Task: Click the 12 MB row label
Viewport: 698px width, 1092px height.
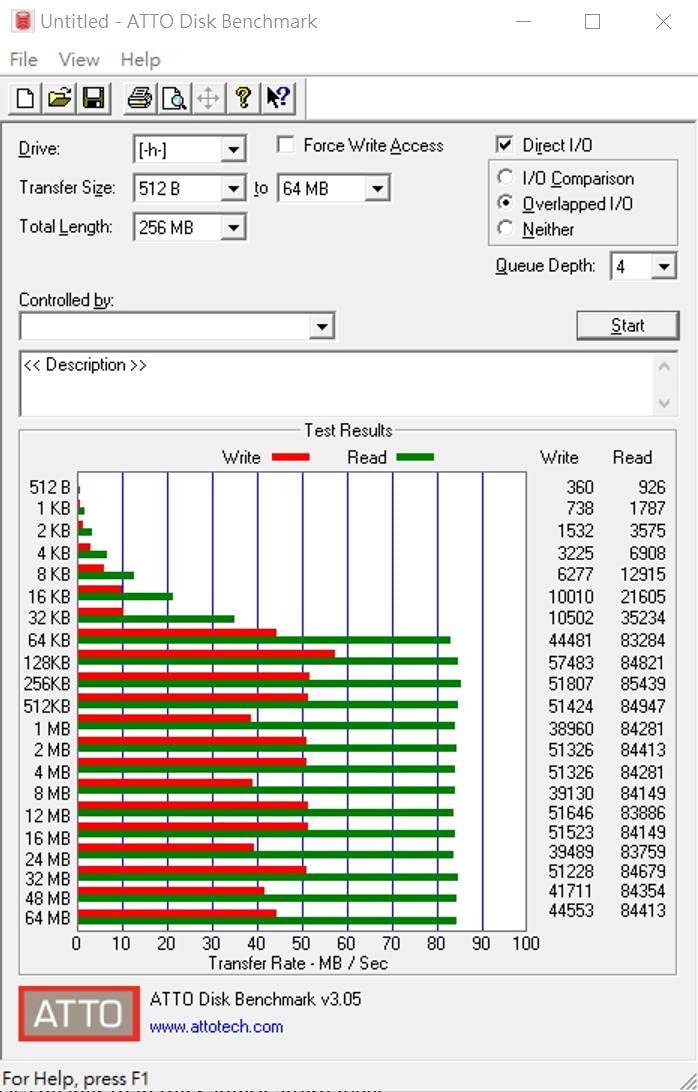Action: coord(47,815)
